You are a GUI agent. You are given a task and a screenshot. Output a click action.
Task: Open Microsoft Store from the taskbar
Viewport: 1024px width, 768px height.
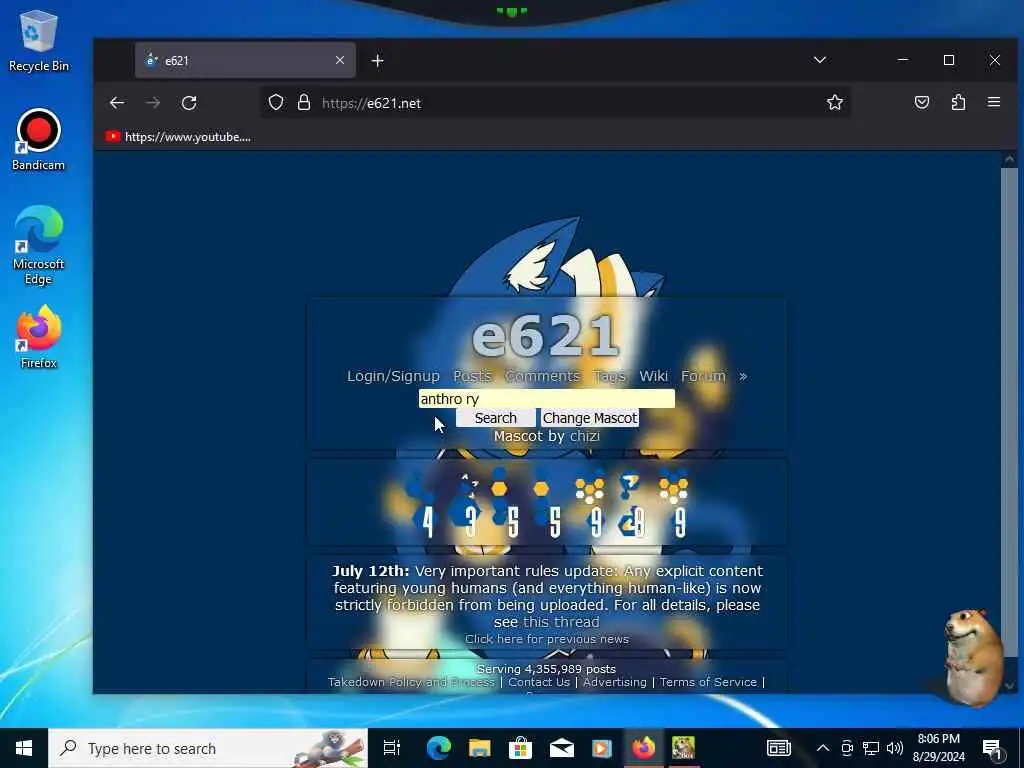[520, 748]
